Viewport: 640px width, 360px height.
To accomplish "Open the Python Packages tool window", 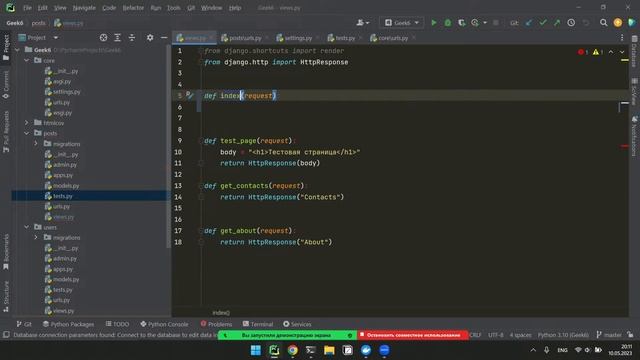I will click(x=68, y=324).
